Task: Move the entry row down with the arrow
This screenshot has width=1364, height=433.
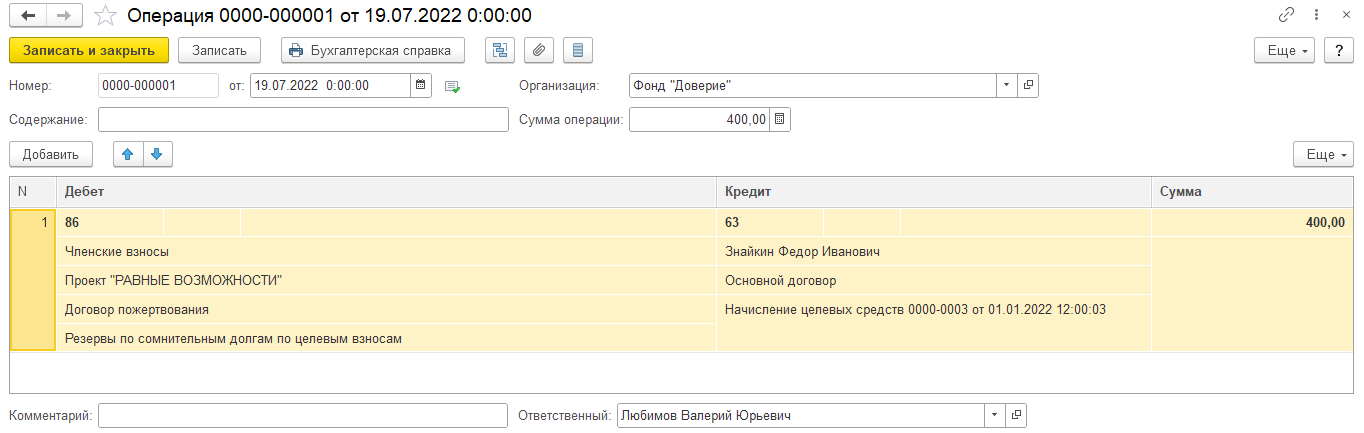Action: tap(158, 155)
